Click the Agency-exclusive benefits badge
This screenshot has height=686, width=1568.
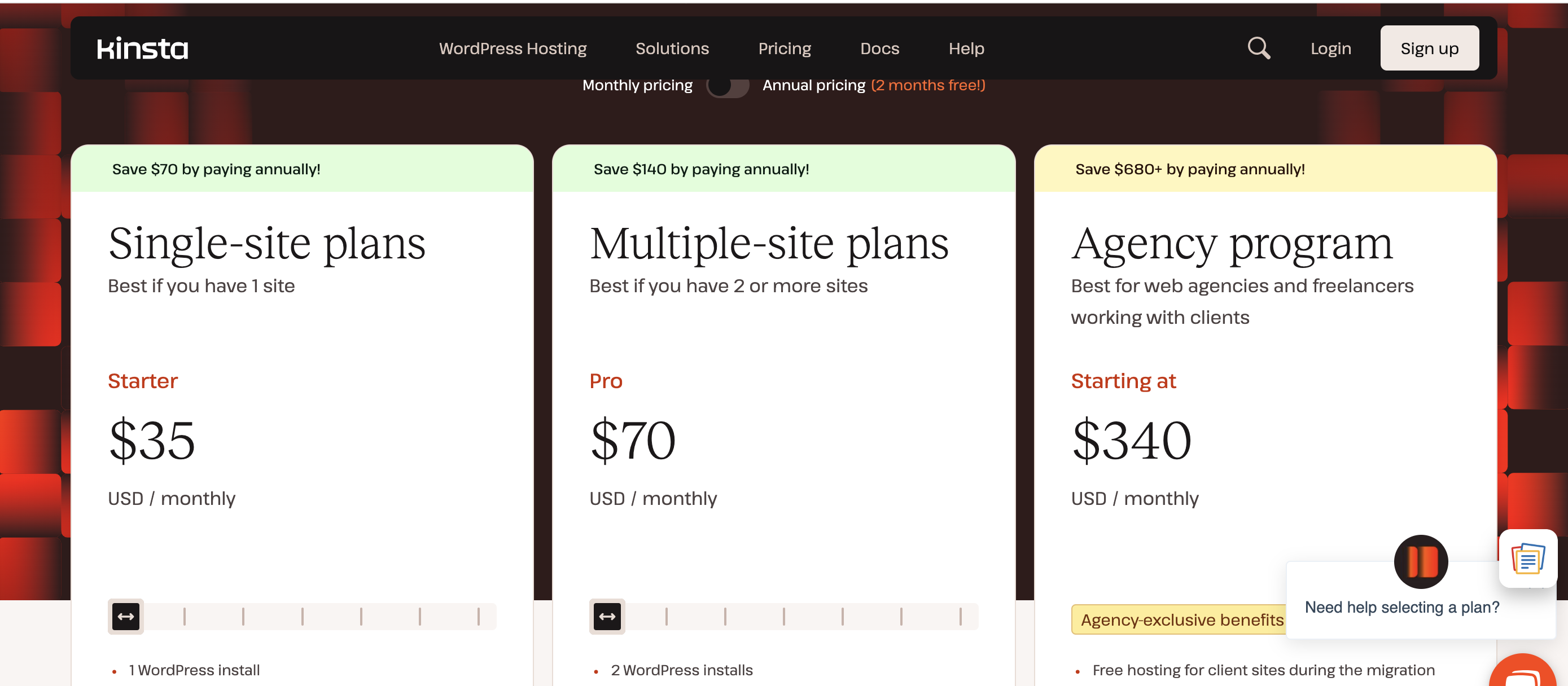[x=1181, y=619]
